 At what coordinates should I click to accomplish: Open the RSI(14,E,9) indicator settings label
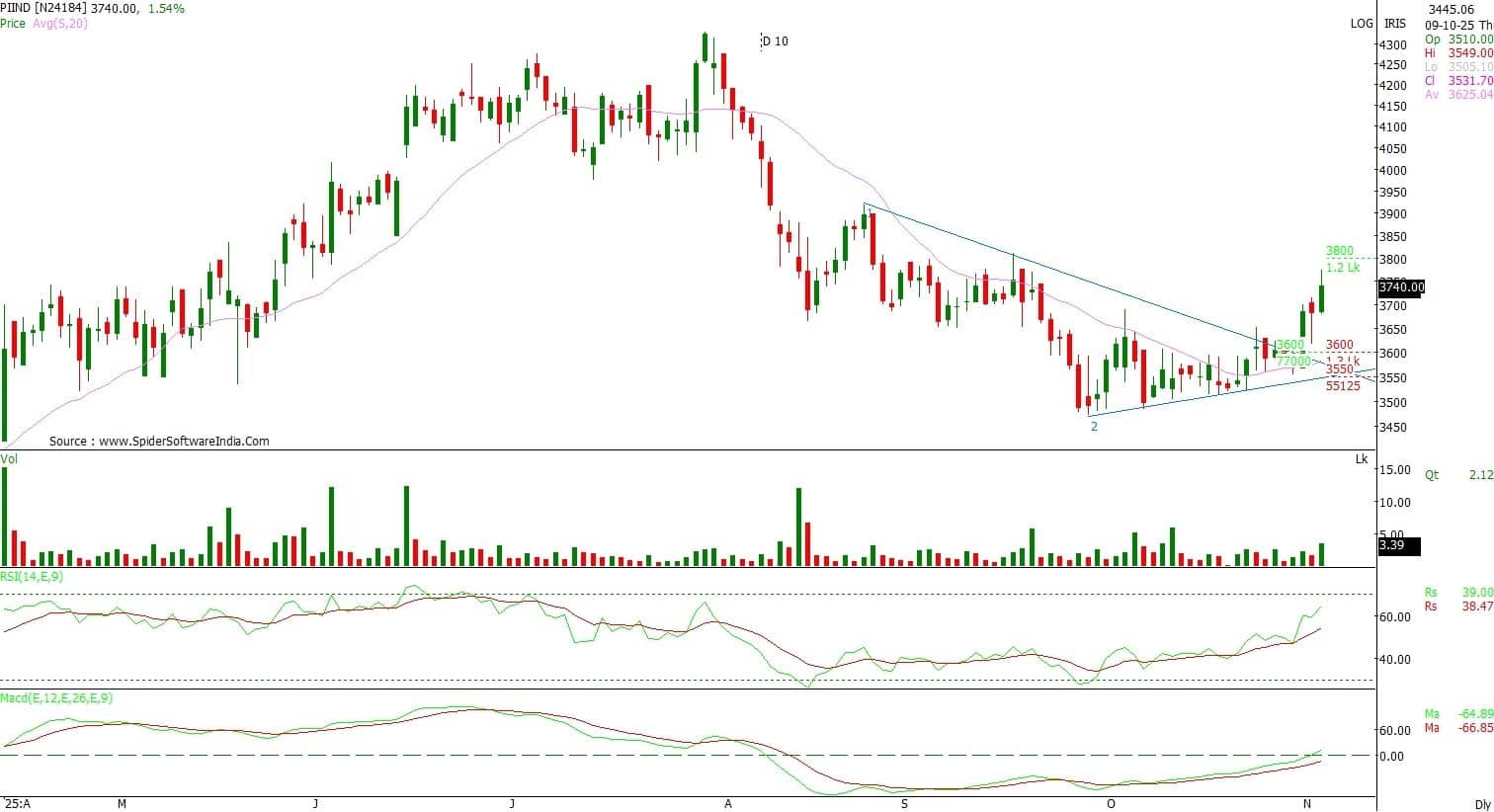click(x=32, y=576)
